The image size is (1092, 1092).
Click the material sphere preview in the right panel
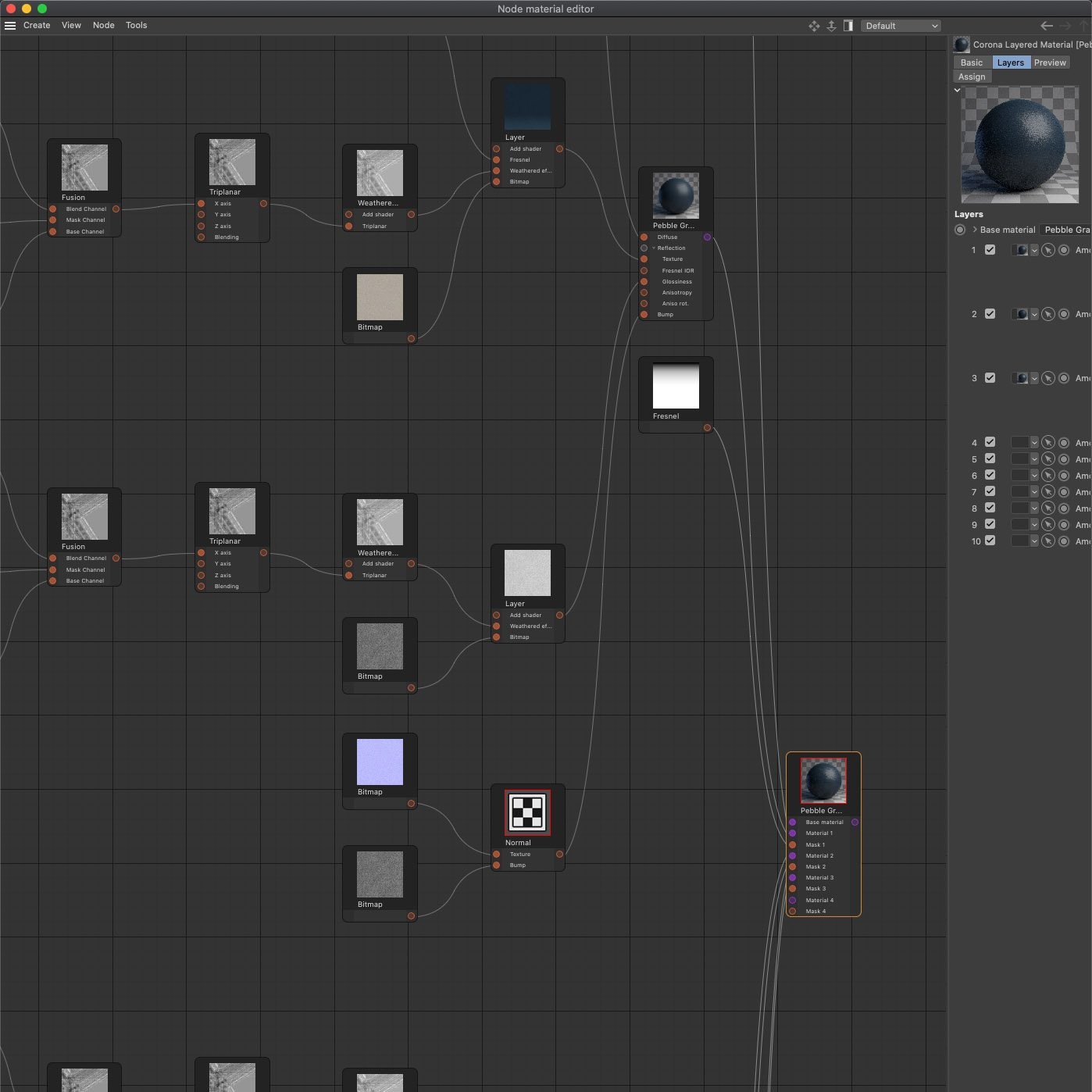pyautogui.click(x=1019, y=145)
